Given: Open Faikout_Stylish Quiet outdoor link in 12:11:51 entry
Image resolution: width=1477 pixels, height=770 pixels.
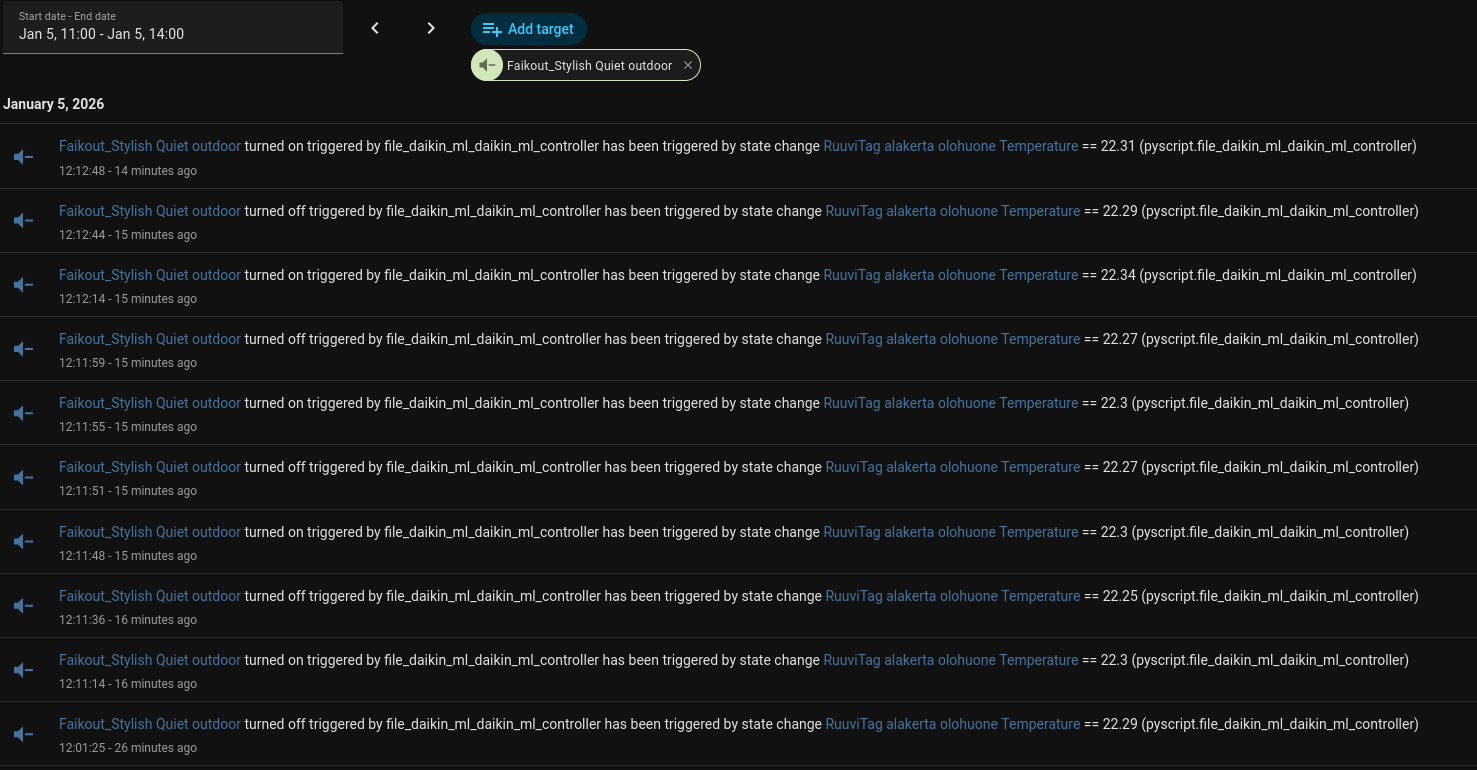Looking at the screenshot, I should click(150, 467).
